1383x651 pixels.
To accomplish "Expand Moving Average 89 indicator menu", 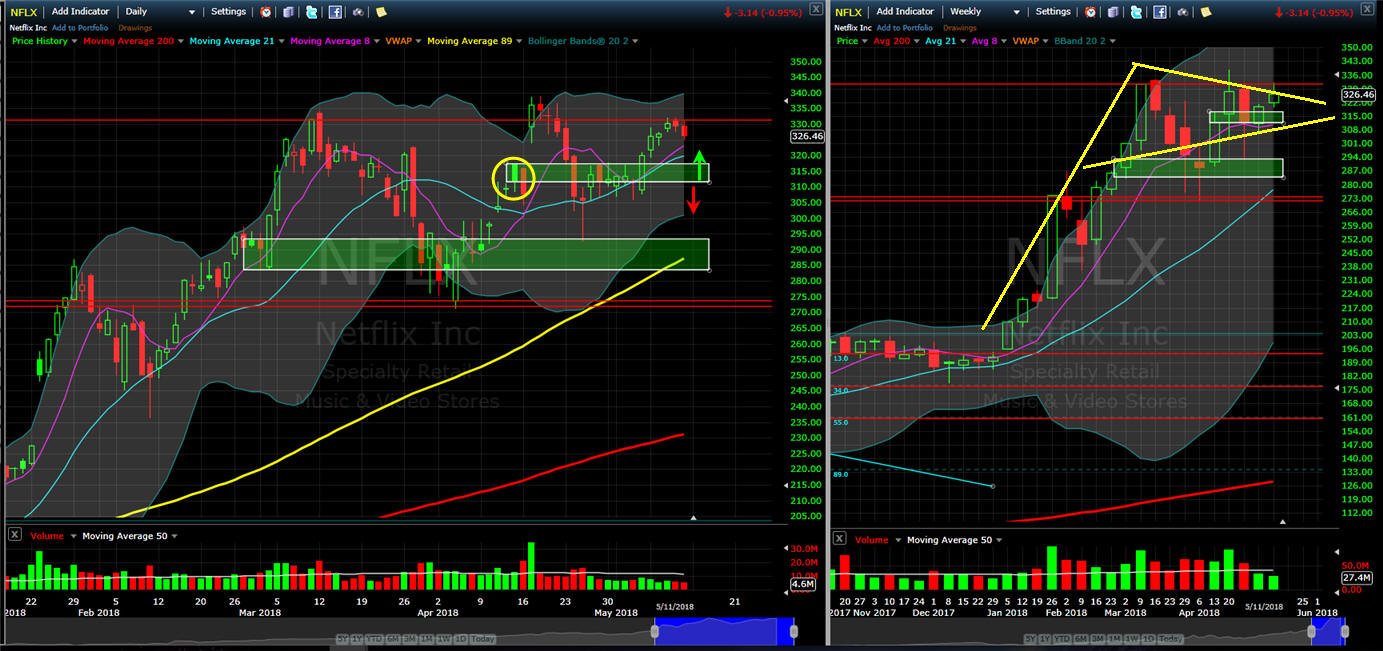I will [518, 41].
